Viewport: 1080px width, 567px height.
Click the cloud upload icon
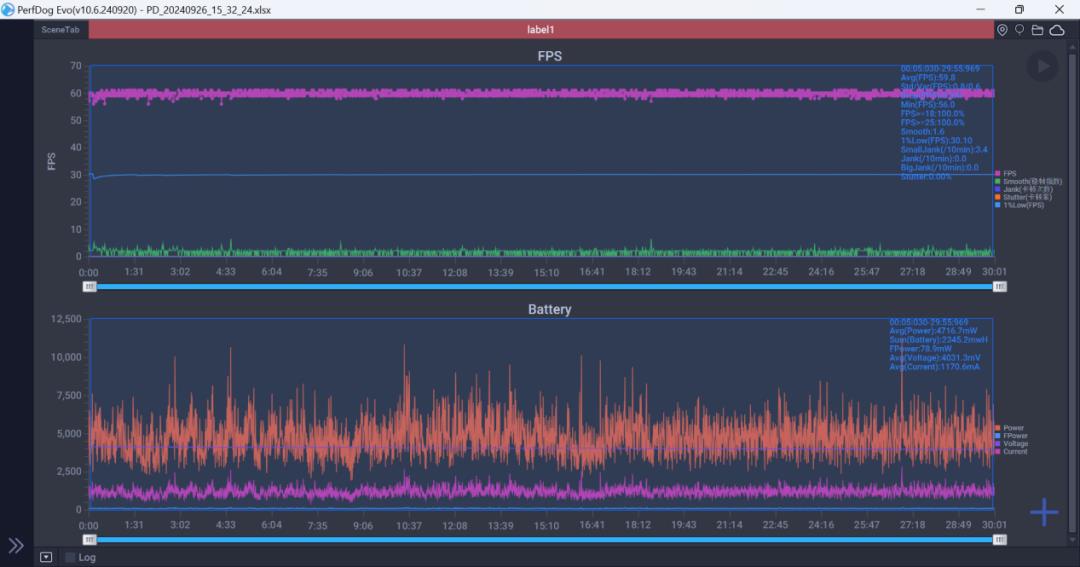coord(1056,30)
